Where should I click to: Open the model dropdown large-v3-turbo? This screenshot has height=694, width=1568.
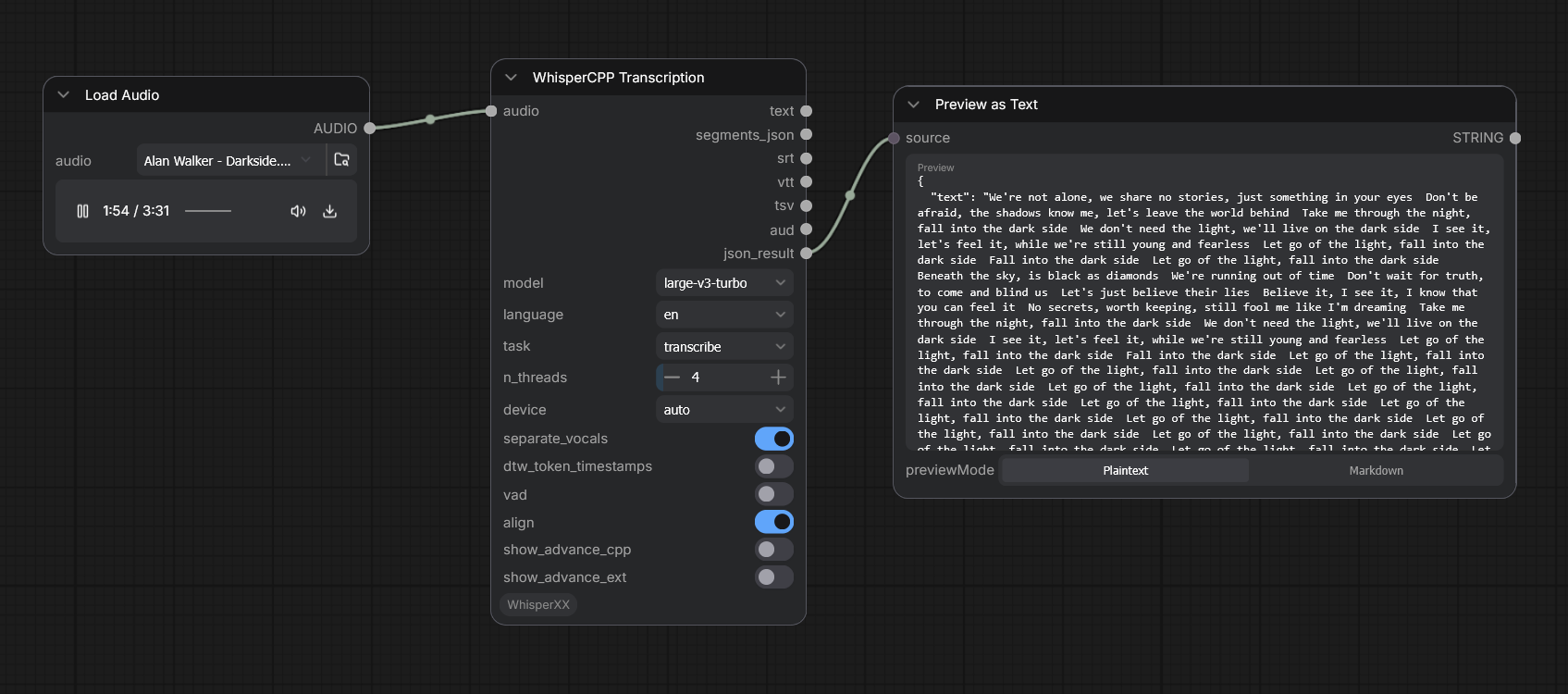tap(724, 283)
